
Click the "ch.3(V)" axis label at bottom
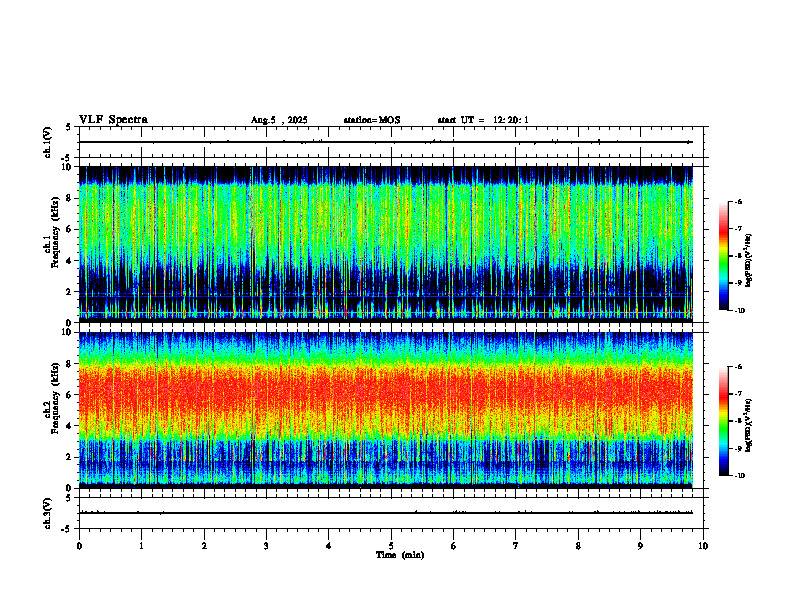[x=48, y=513]
